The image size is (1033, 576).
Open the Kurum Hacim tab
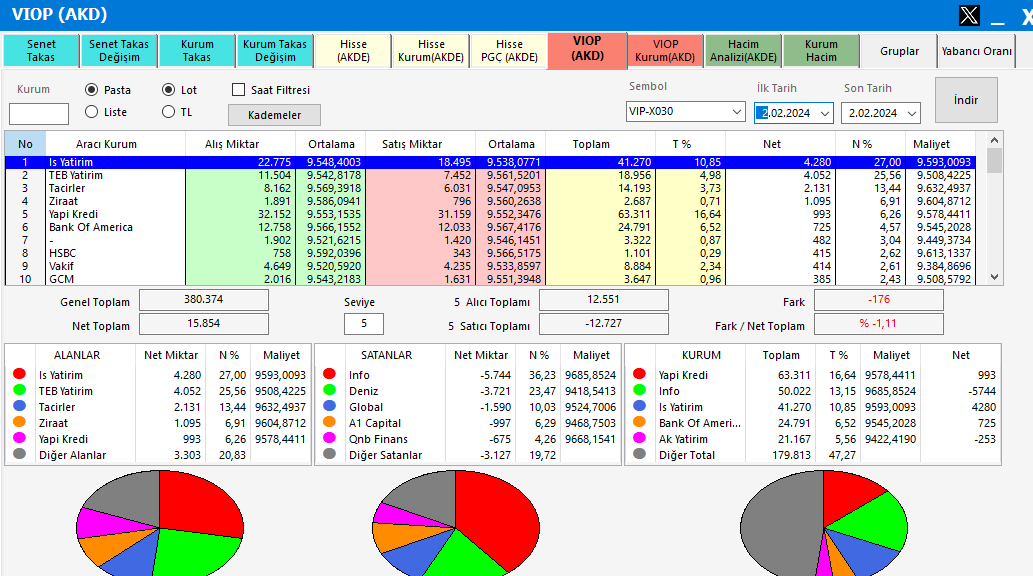tap(821, 51)
